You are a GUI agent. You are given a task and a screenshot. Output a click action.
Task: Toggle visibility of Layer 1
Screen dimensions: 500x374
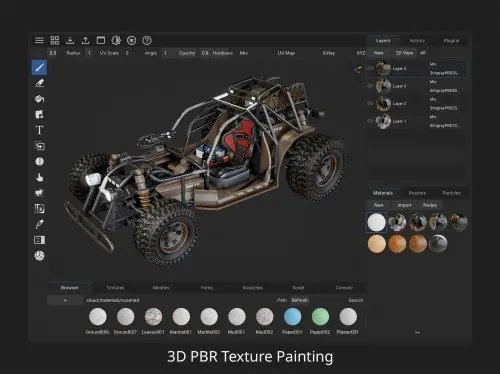tap(370, 121)
